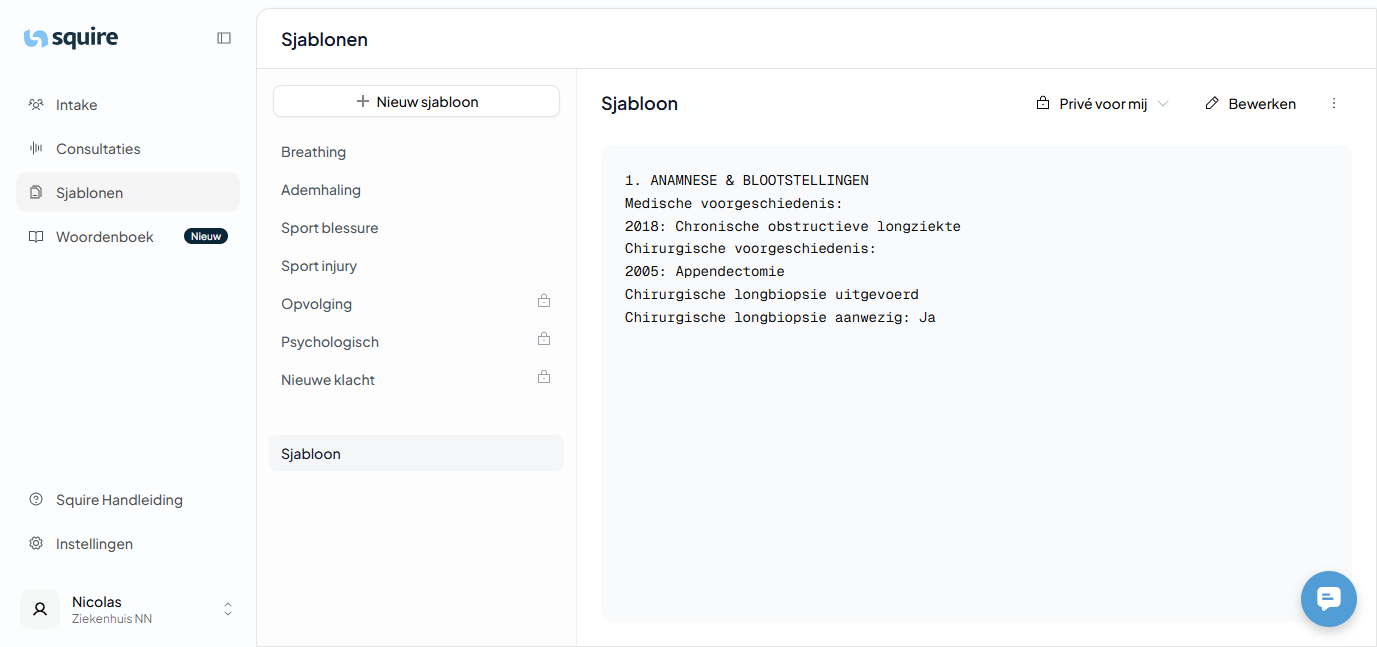The height and width of the screenshot is (647, 1377).
Task: Click the Sjablonen page heading
Action: tap(324, 40)
